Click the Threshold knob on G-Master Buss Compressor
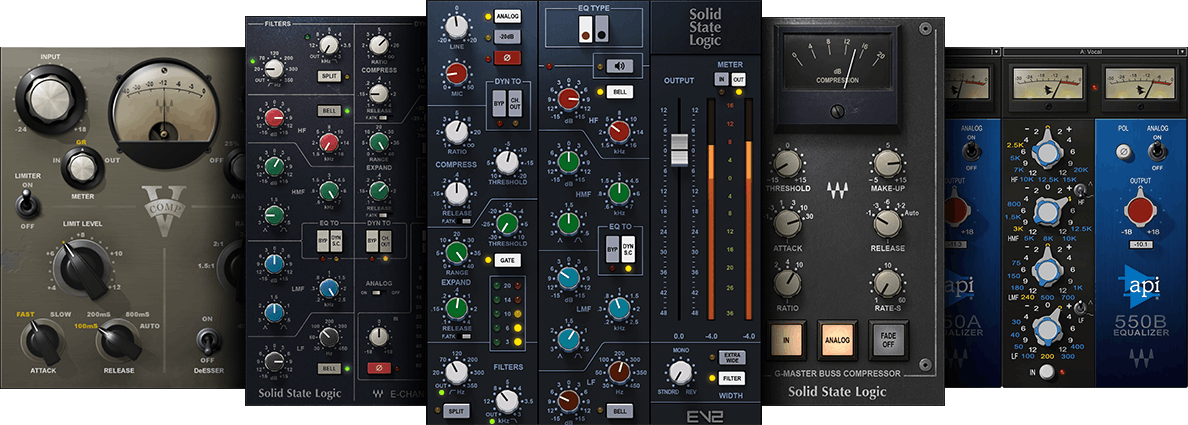The width and height of the screenshot is (1188, 425). tap(787, 163)
